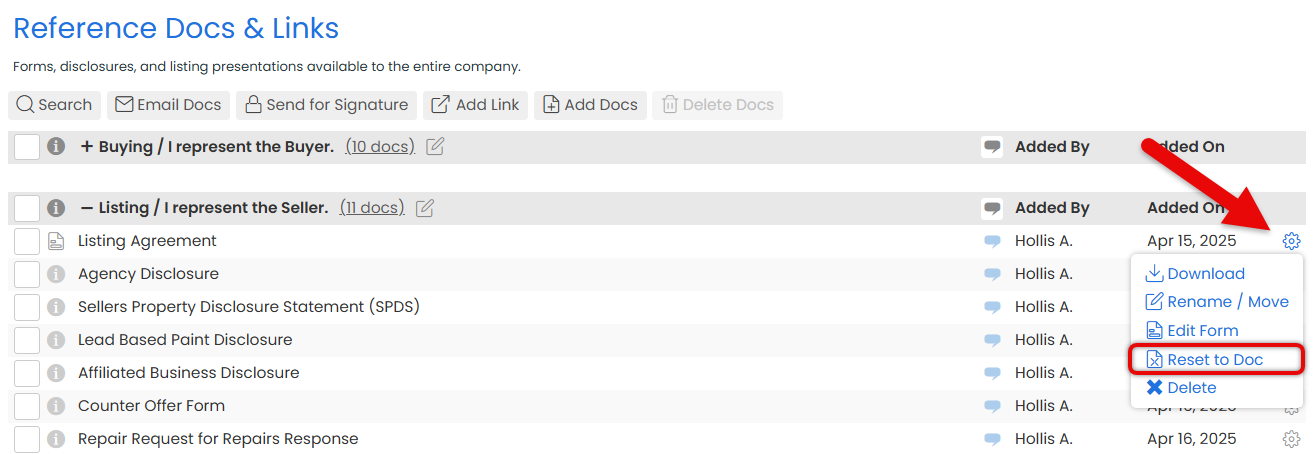Screen dimensions: 1315x454
Task: Click the Add Docs button
Action: pos(590,105)
